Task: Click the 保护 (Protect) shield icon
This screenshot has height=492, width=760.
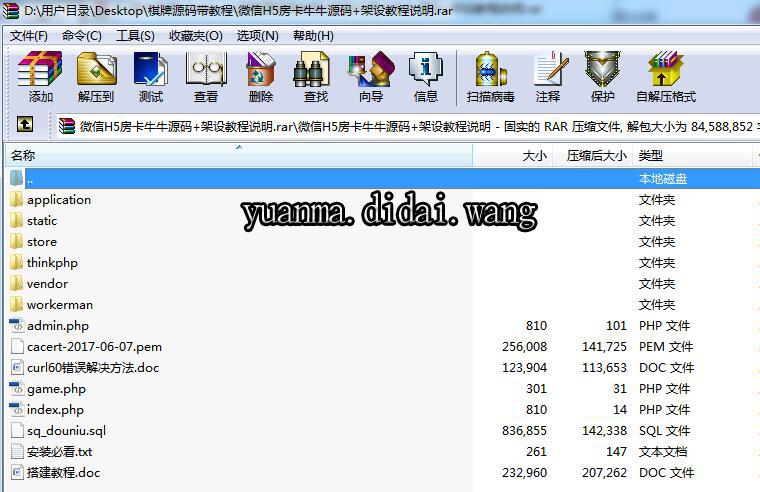Action: click(x=602, y=70)
